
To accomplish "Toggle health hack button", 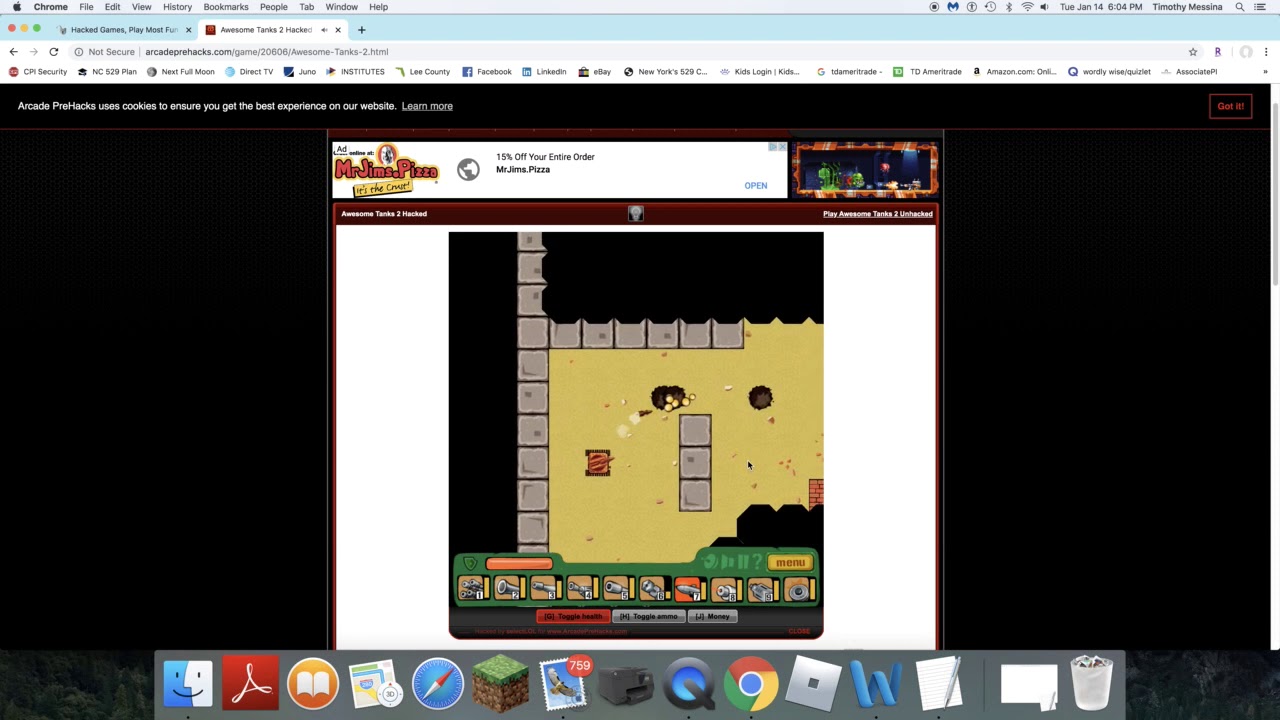I will [573, 616].
